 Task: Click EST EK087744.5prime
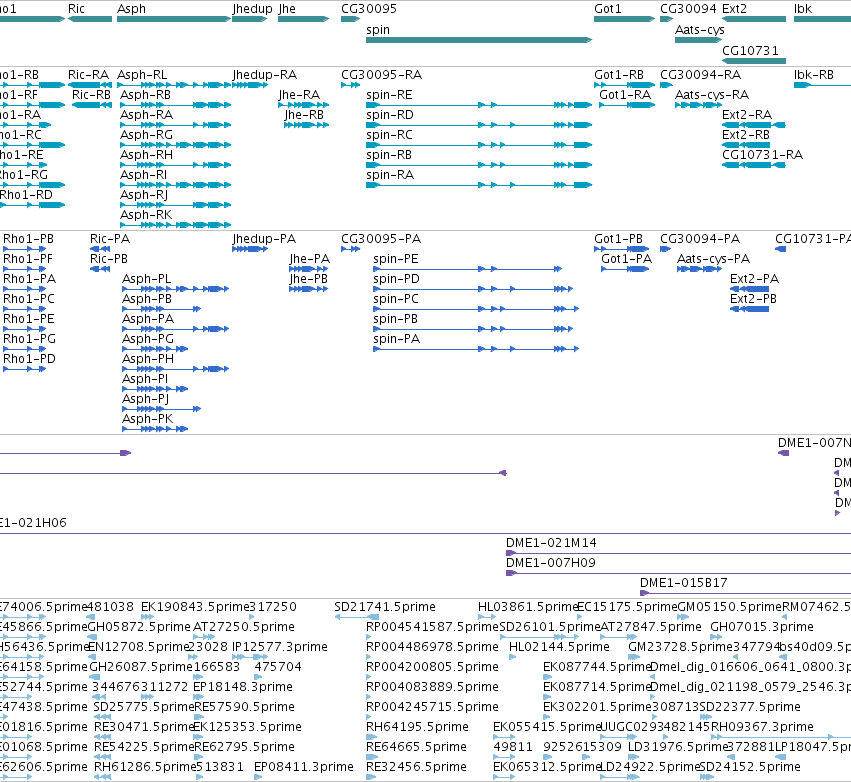(x=549, y=677)
